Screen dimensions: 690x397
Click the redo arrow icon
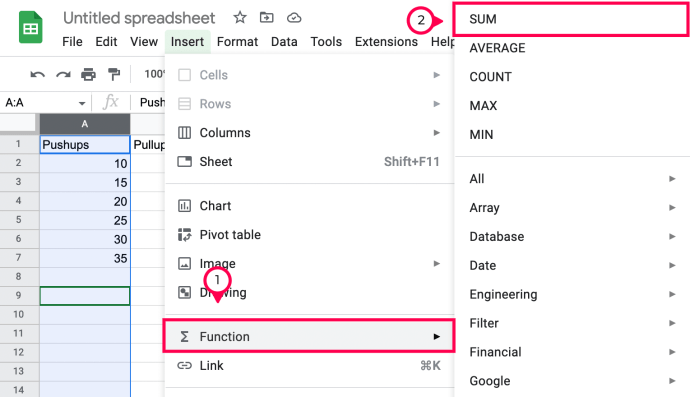point(63,74)
